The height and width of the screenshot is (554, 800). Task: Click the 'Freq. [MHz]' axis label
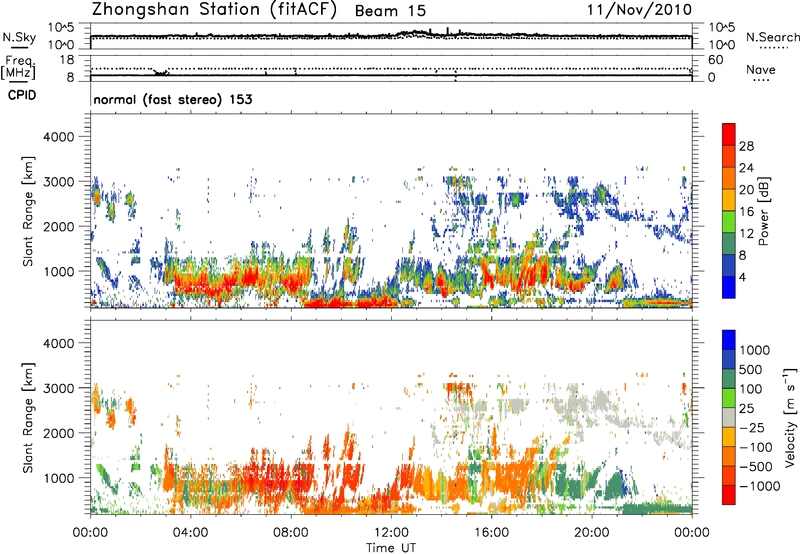(18, 67)
